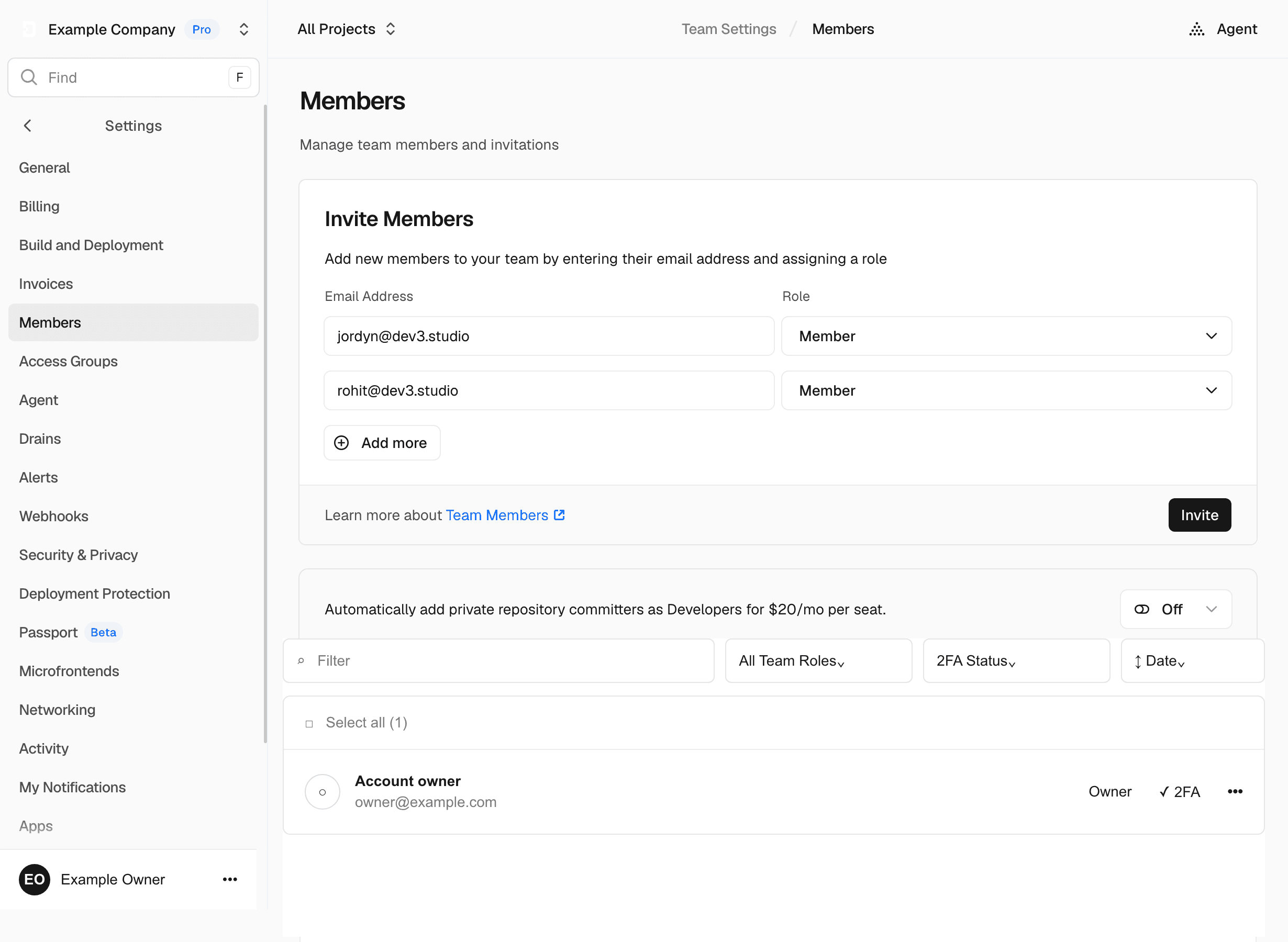The height and width of the screenshot is (942, 1288).
Task: Click the Find search field
Action: pos(134,77)
